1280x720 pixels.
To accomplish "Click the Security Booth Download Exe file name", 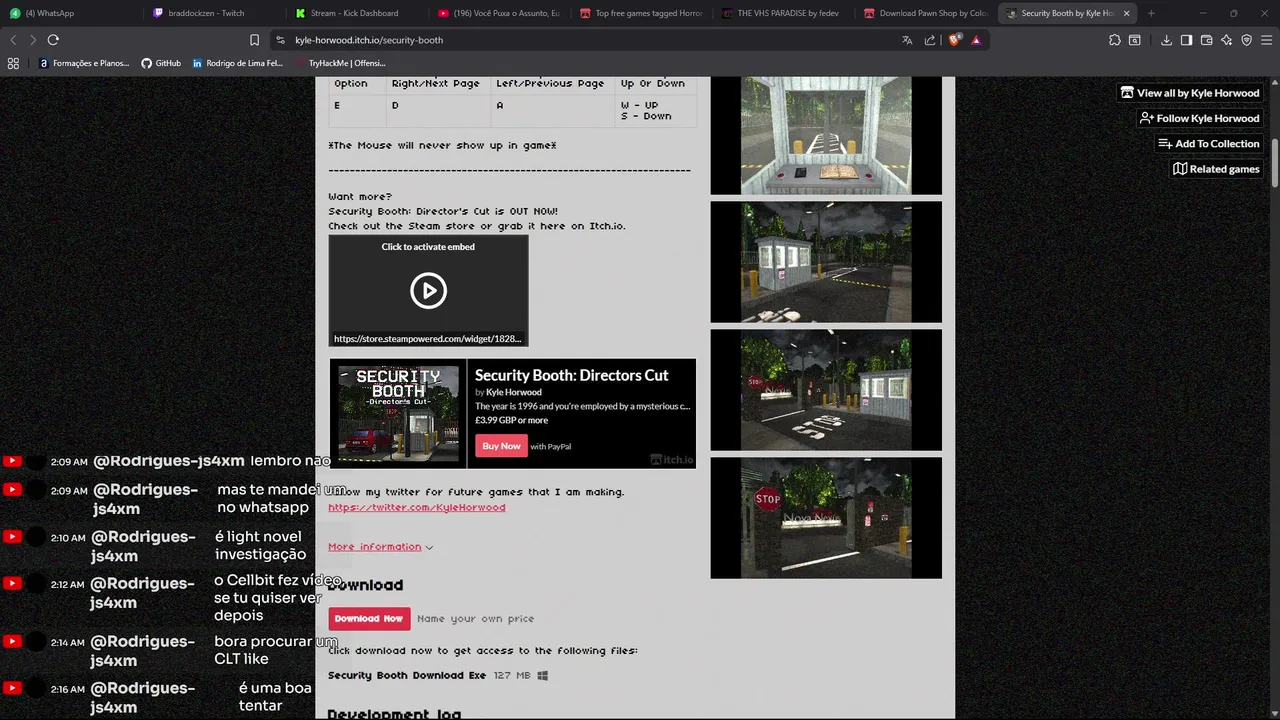I will [x=407, y=675].
